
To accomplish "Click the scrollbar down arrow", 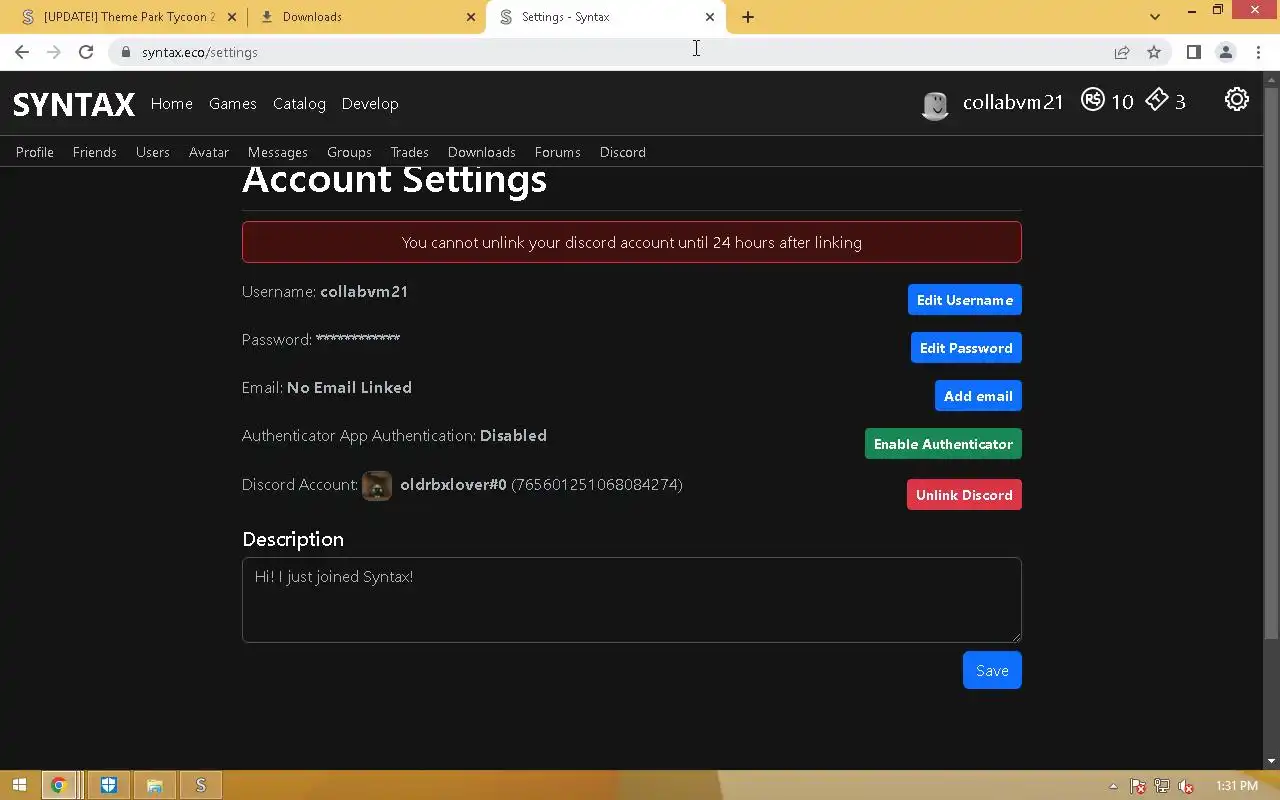I will (1271, 761).
